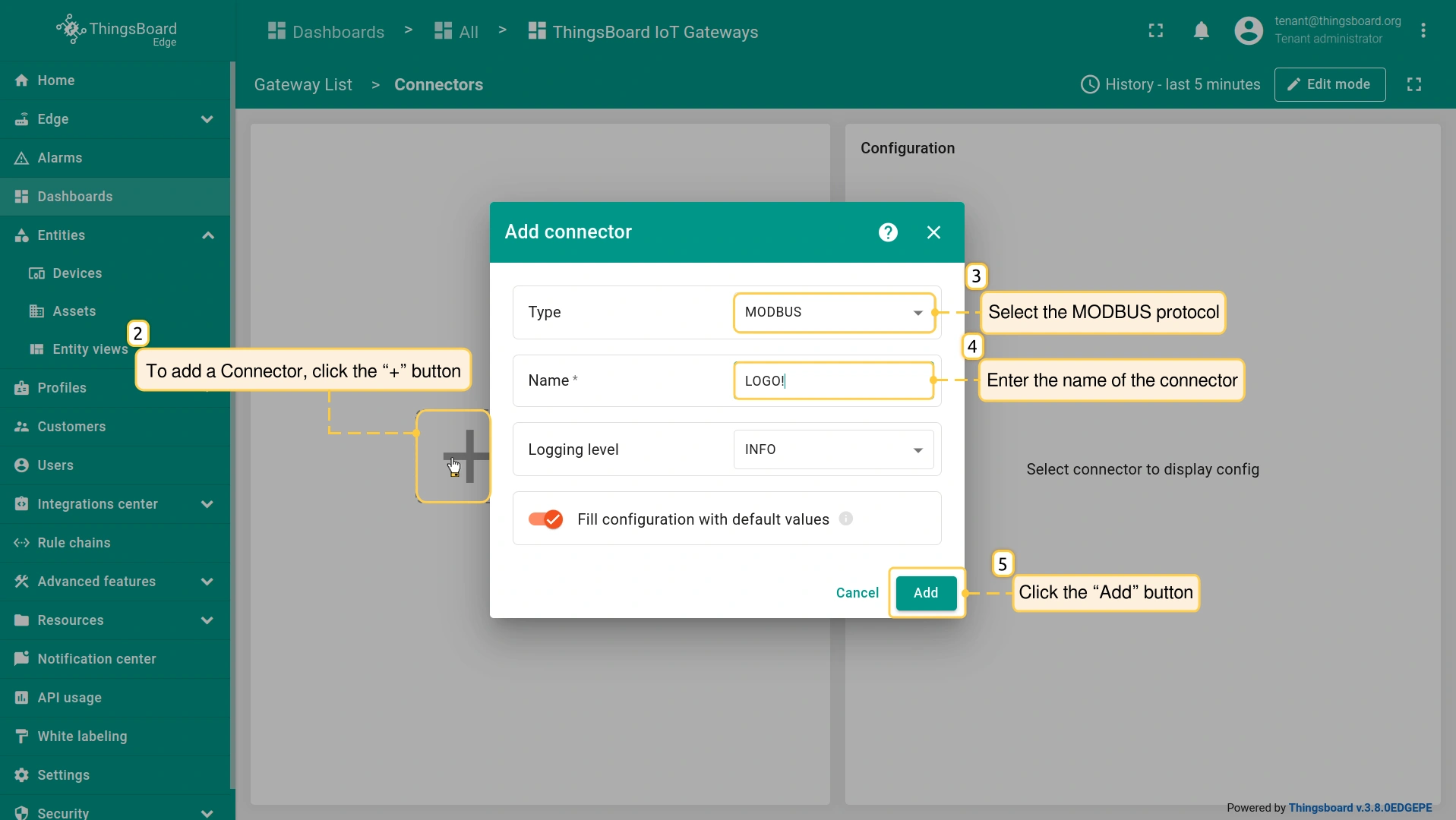Open the Logging level dropdown
The height and width of the screenshot is (820, 1456).
click(x=833, y=449)
